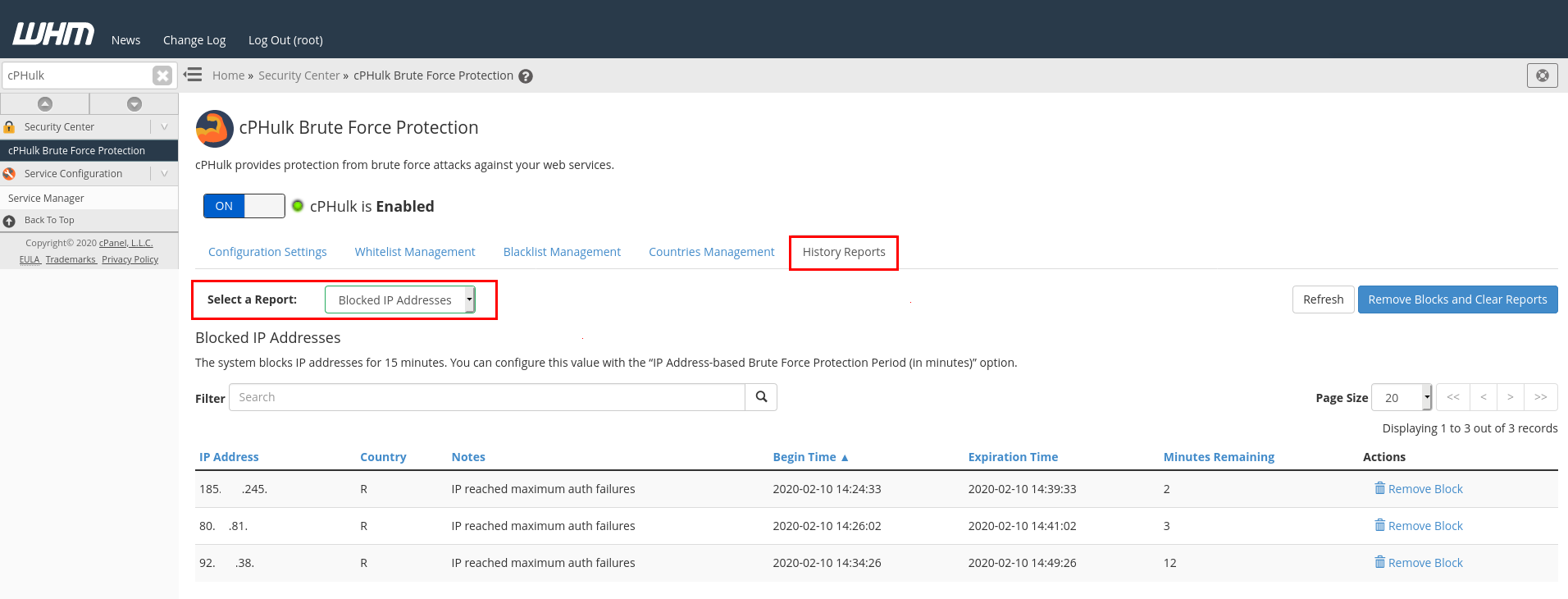The width and height of the screenshot is (1568, 599).
Task: Click Remove Block for the 185.x.245.x row
Action: click(1425, 489)
